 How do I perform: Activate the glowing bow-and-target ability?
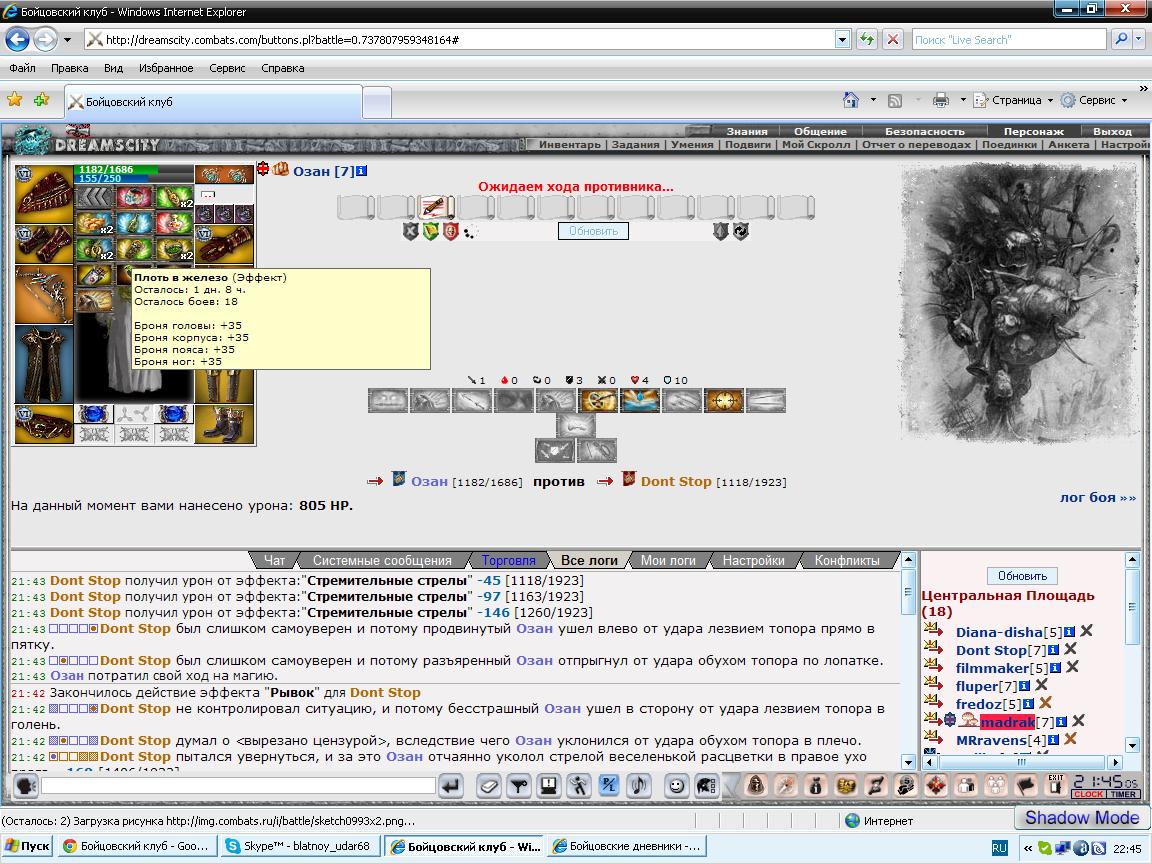(x=598, y=401)
